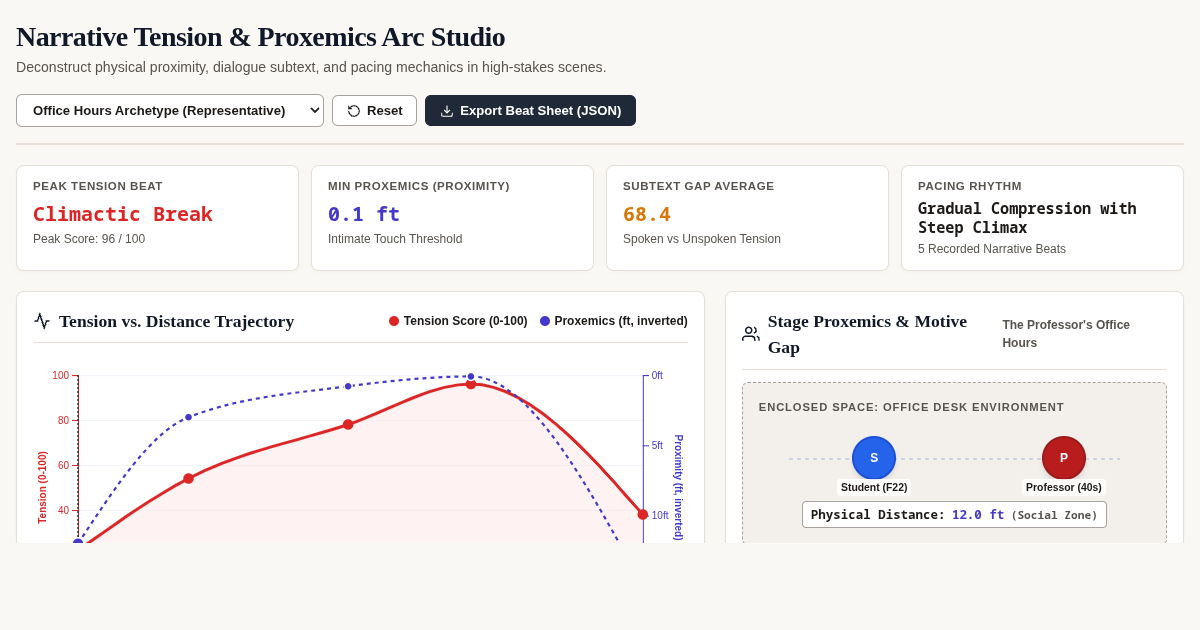
Task: Click the '0.1 ft' min proxemics value
Action: pos(364,214)
